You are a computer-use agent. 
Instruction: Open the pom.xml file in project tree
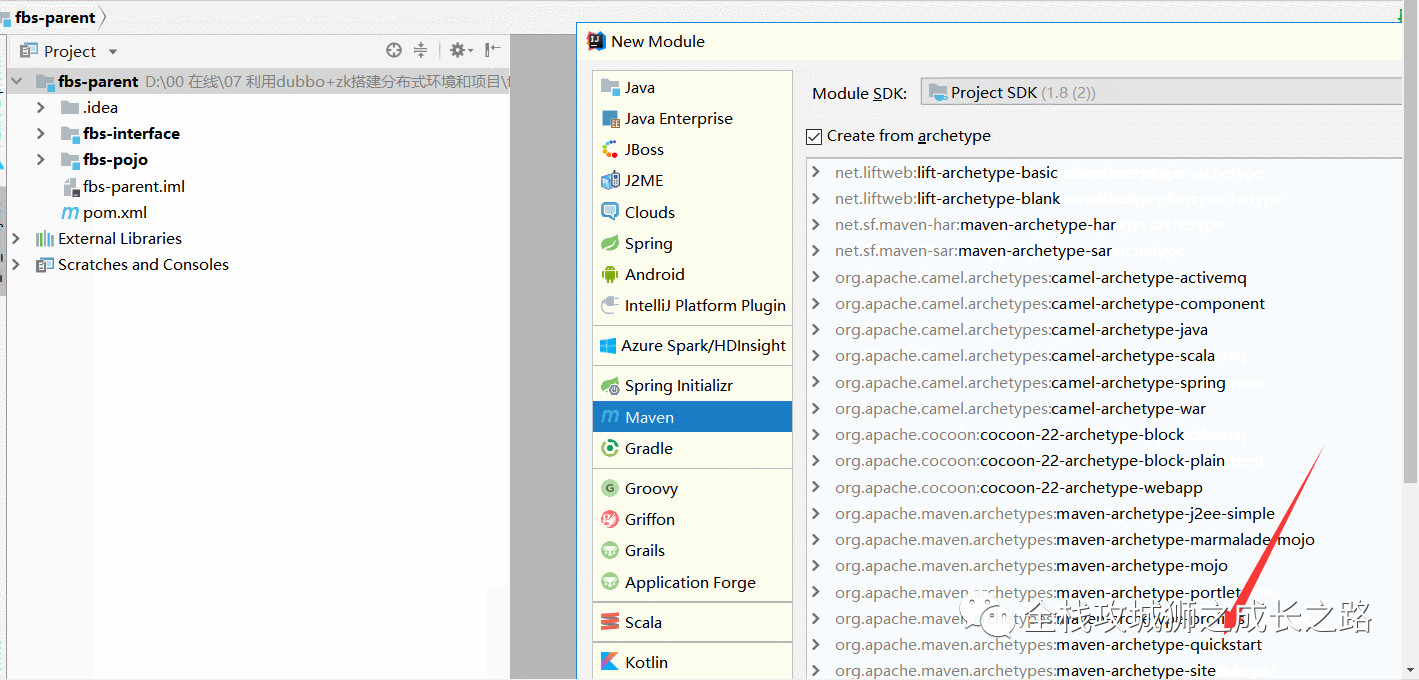click(x=105, y=212)
